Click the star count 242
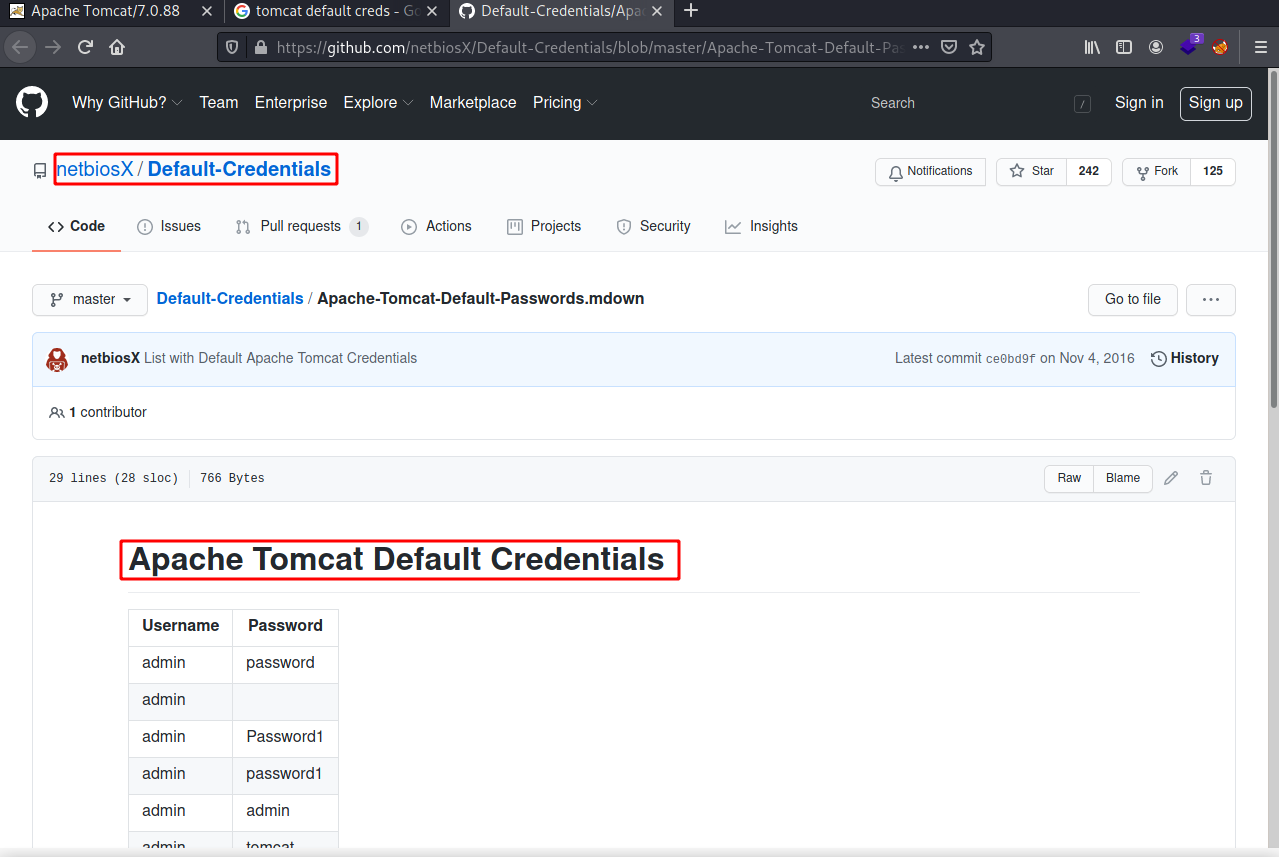The image size is (1279, 857). pyautogui.click(x=1089, y=172)
